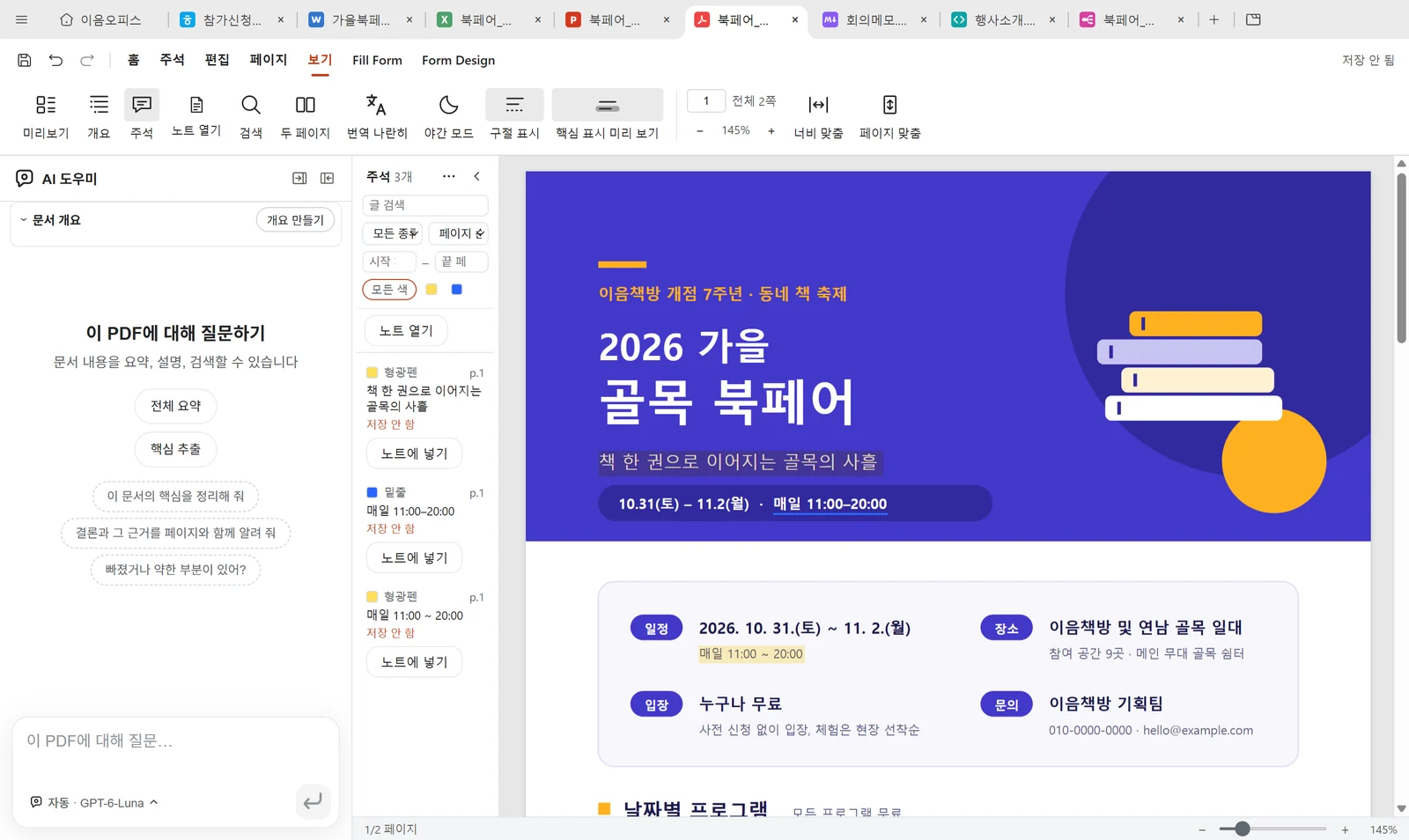Screen dimensions: 1409x840
Task: Click the 전체 요약 button
Action: click(175, 406)
